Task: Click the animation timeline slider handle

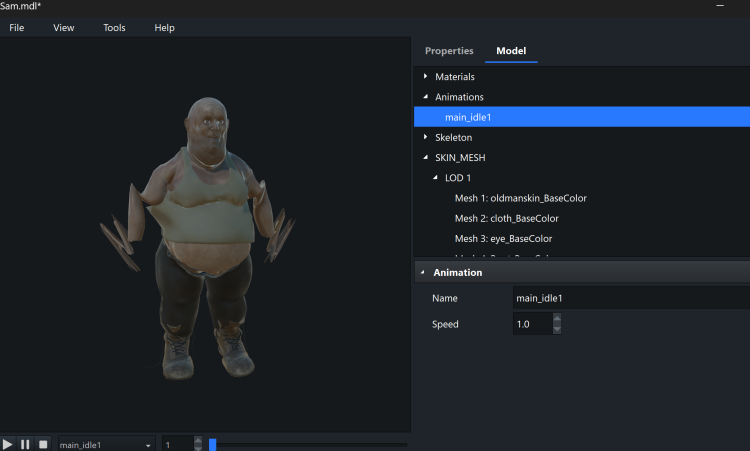Action: (213, 444)
